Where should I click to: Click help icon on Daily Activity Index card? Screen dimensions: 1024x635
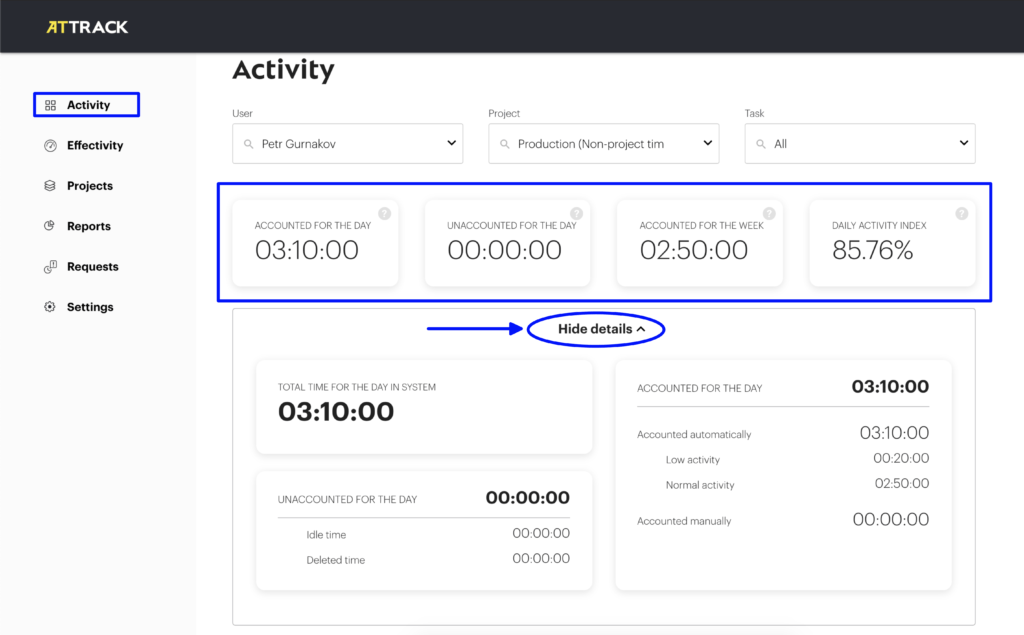pos(962,214)
